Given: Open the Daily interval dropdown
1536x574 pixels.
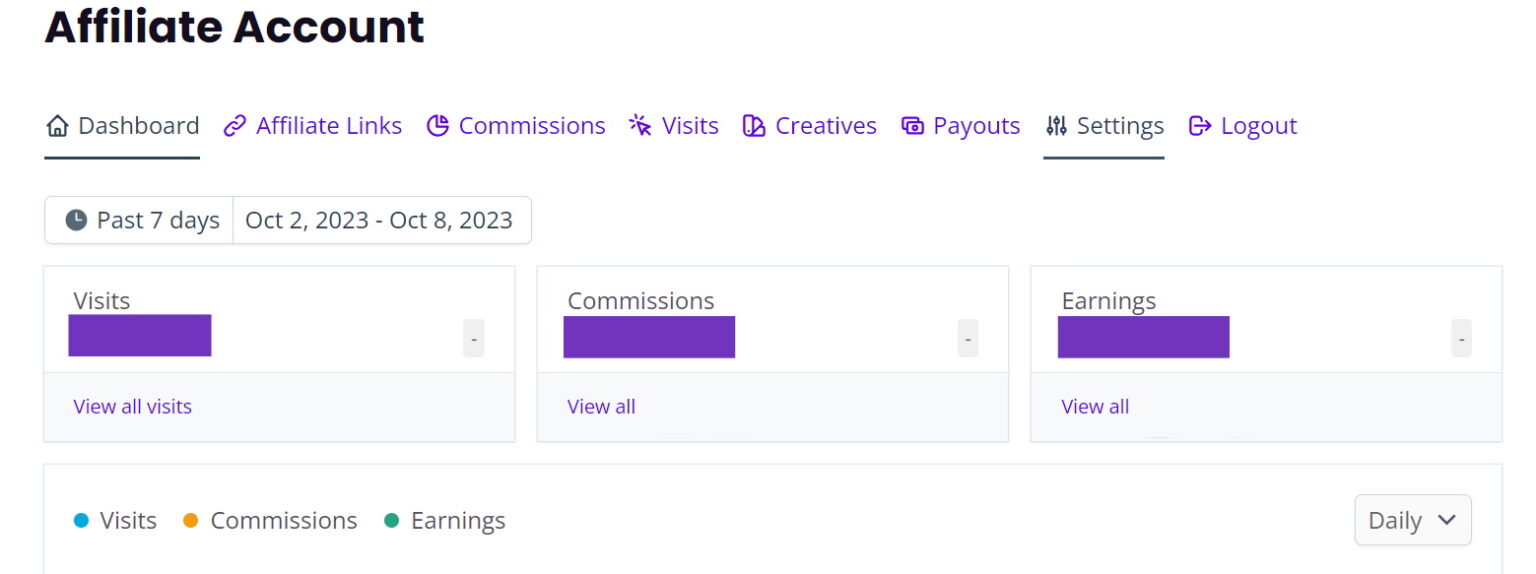Looking at the screenshot, I should [1412, 520].
